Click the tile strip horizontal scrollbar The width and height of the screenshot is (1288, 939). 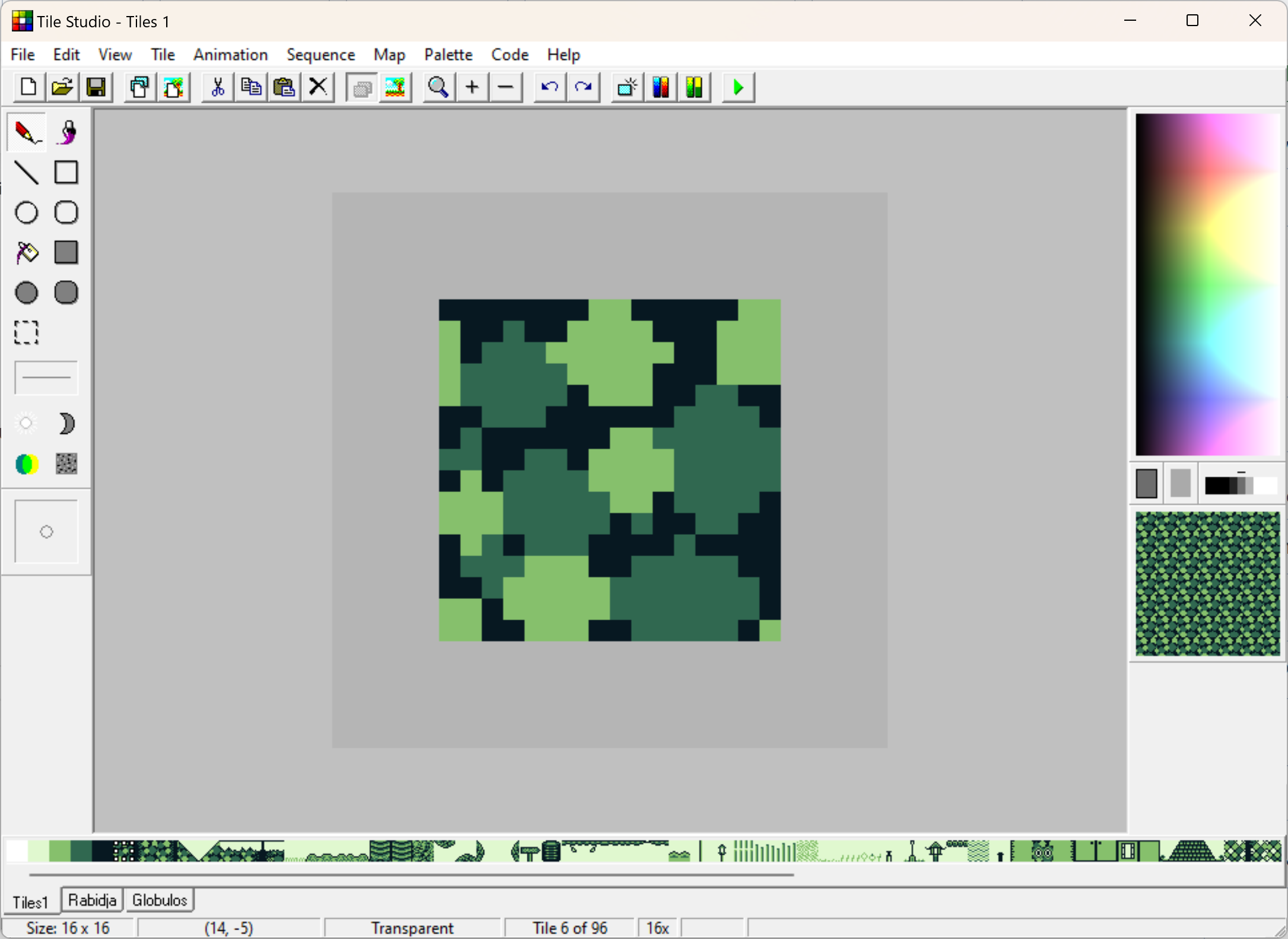coord(411,874)
